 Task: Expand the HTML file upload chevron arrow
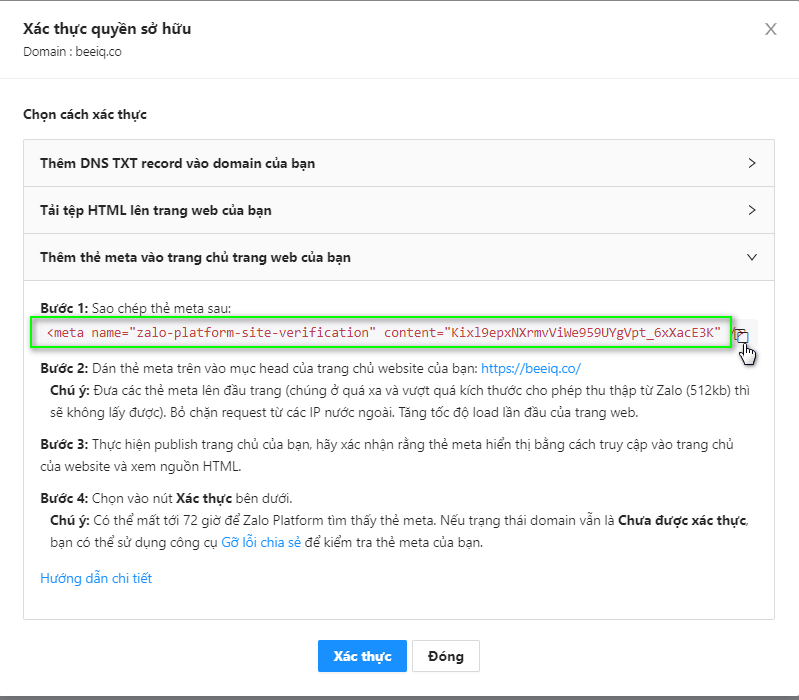751,210
